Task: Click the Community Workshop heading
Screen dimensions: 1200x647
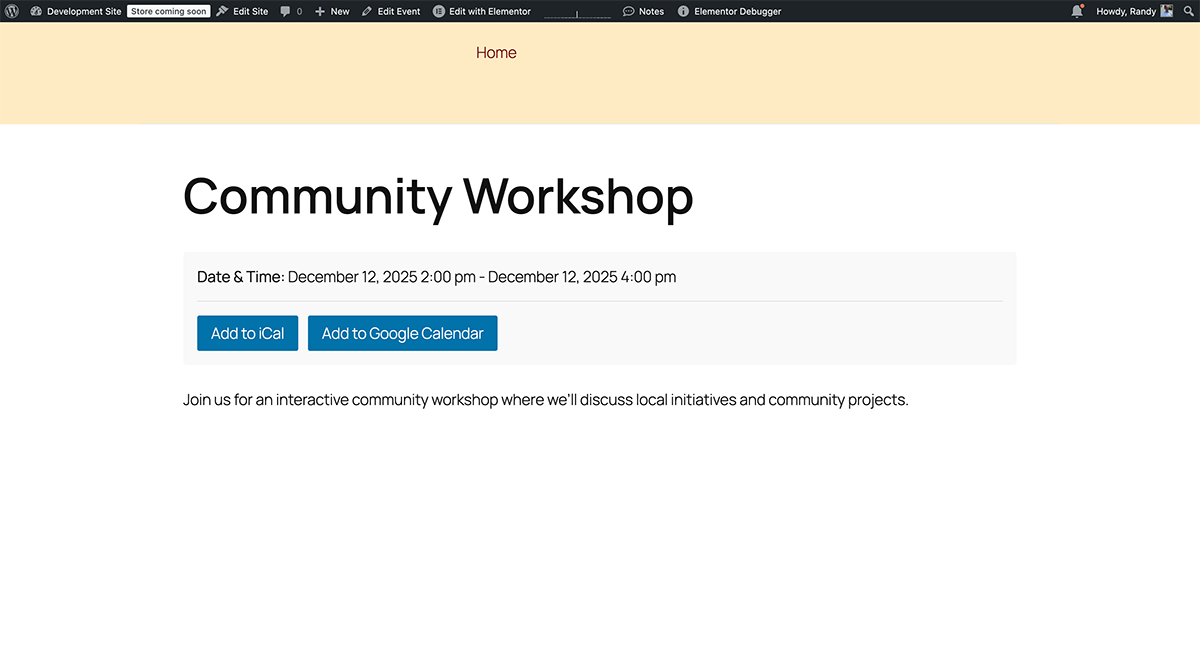Action: (438, 196)
